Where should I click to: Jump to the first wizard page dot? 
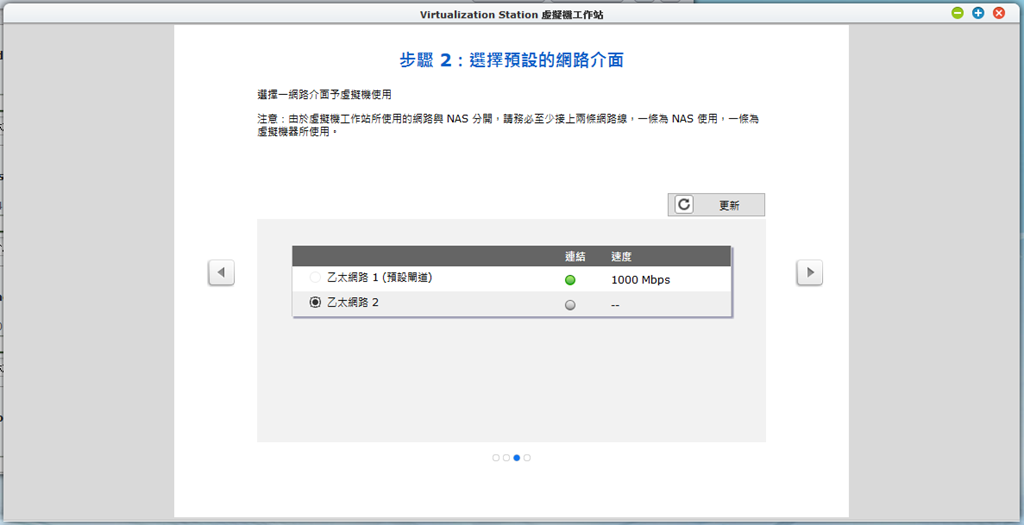[496, 458]
